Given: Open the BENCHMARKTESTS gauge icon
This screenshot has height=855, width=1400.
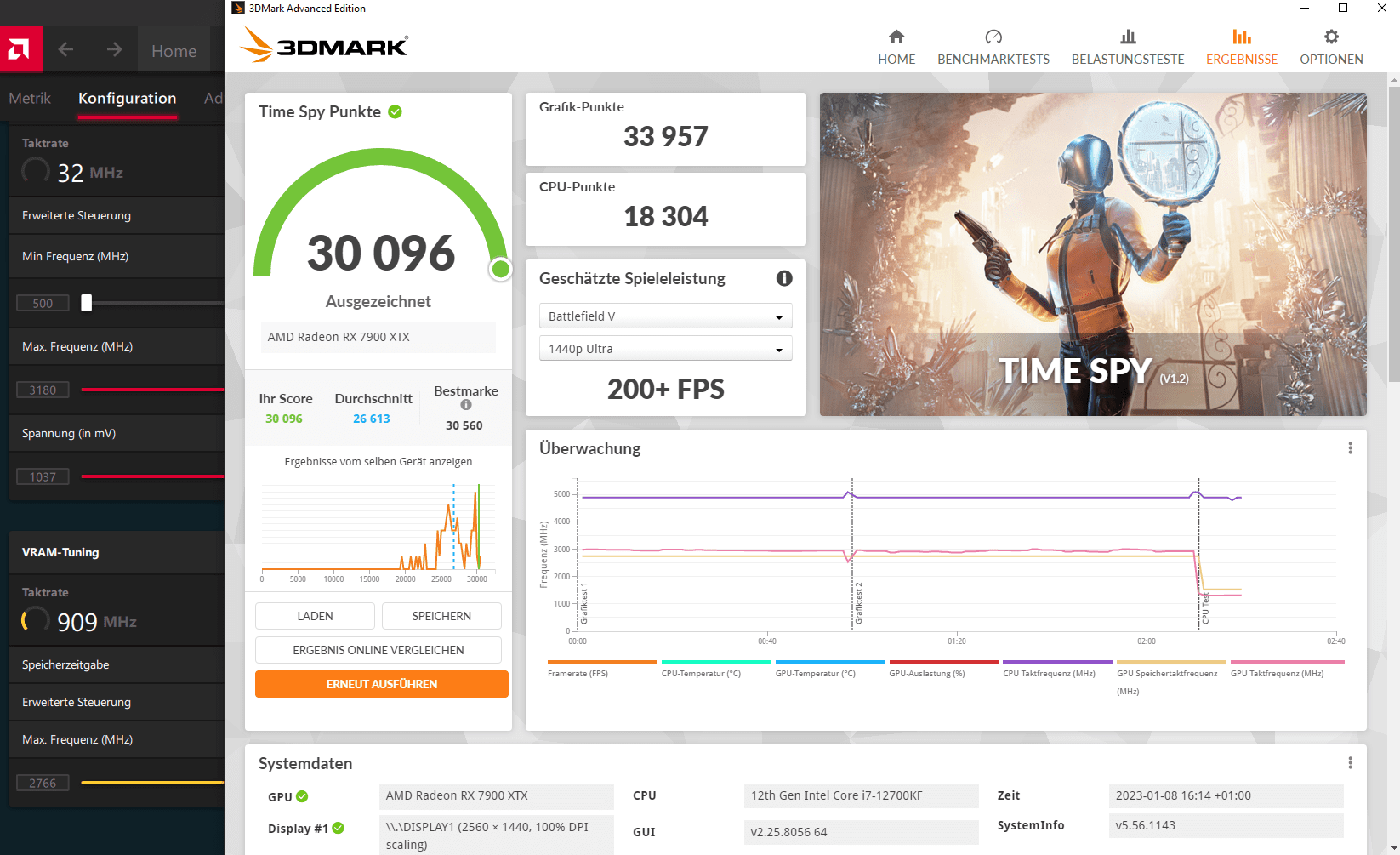Looking at the screenshot, I should click(993, 37).
